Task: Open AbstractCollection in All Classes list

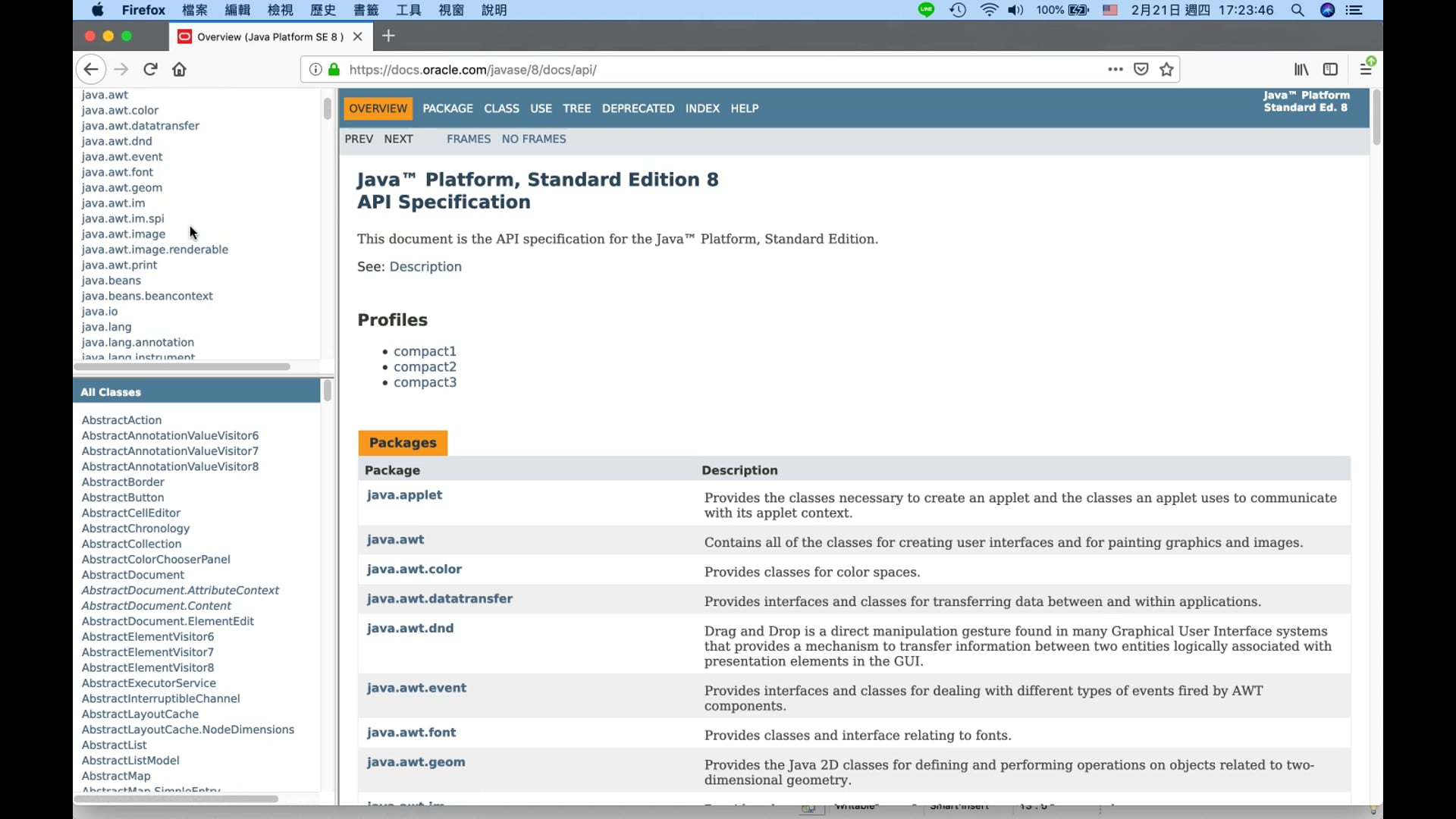Action: pos(131,544)
